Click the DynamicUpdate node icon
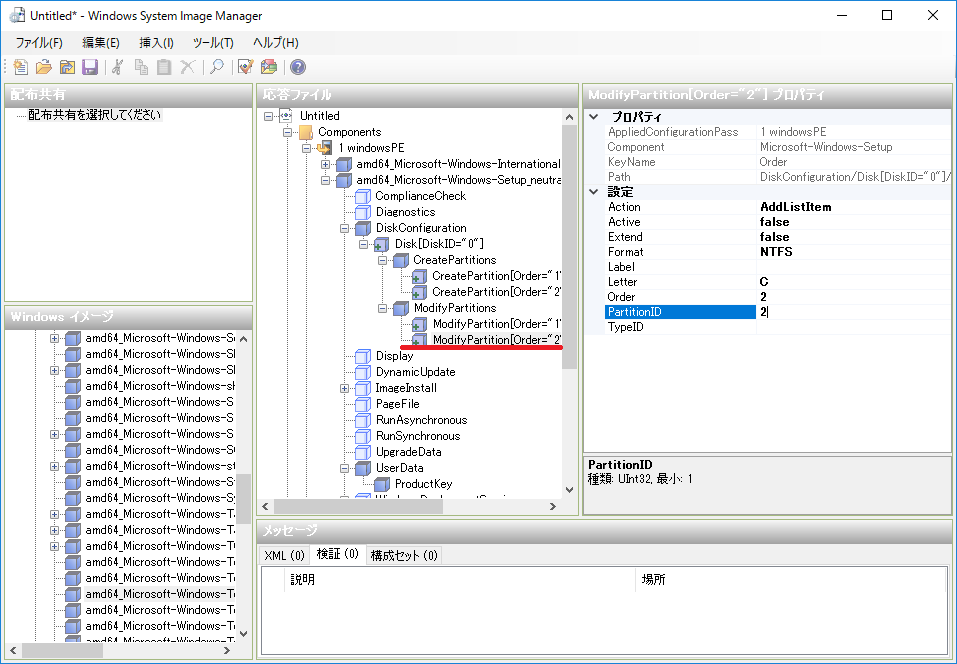The image size is (957, 664). pyautogui.click(x=363, y=372)
